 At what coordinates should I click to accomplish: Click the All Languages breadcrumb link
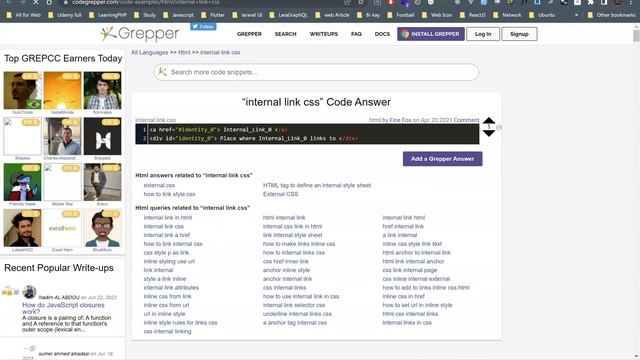(149, 52)
